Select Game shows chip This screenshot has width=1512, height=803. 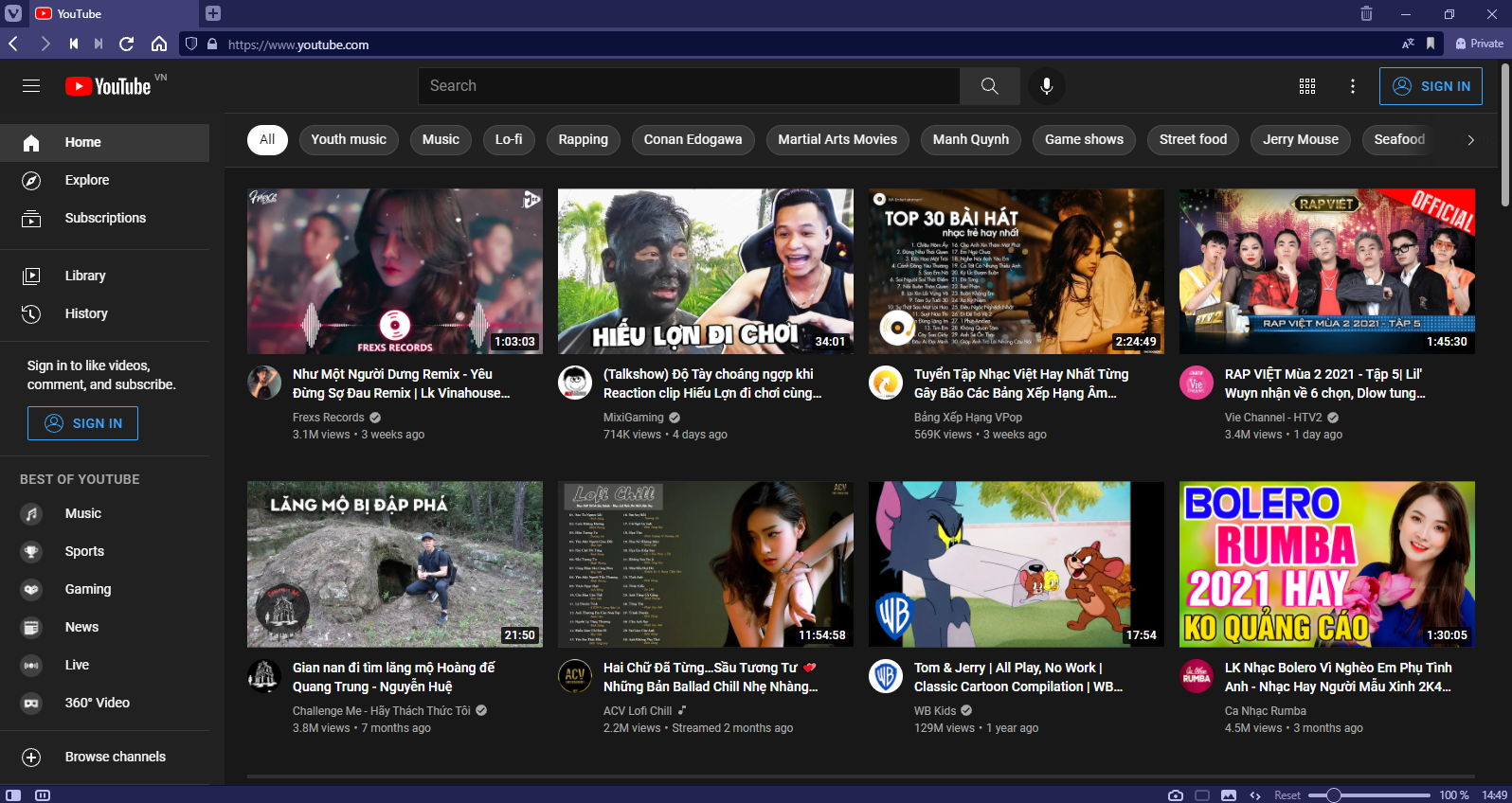[x=1085, y=139]
